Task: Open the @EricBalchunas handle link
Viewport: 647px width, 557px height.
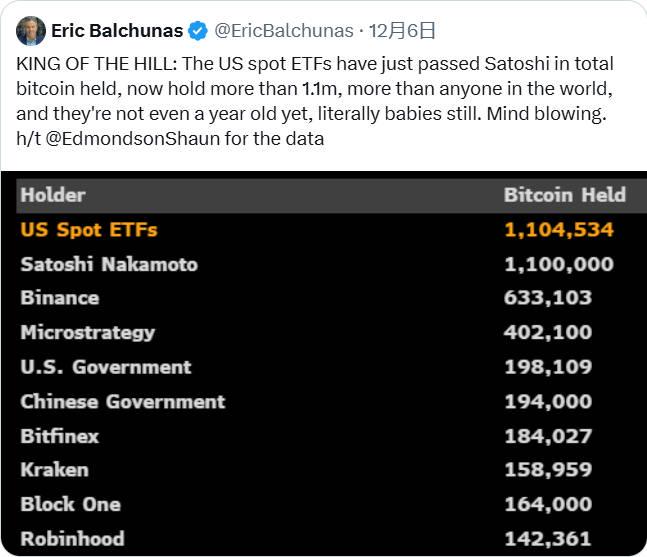Action: point(283,31)
